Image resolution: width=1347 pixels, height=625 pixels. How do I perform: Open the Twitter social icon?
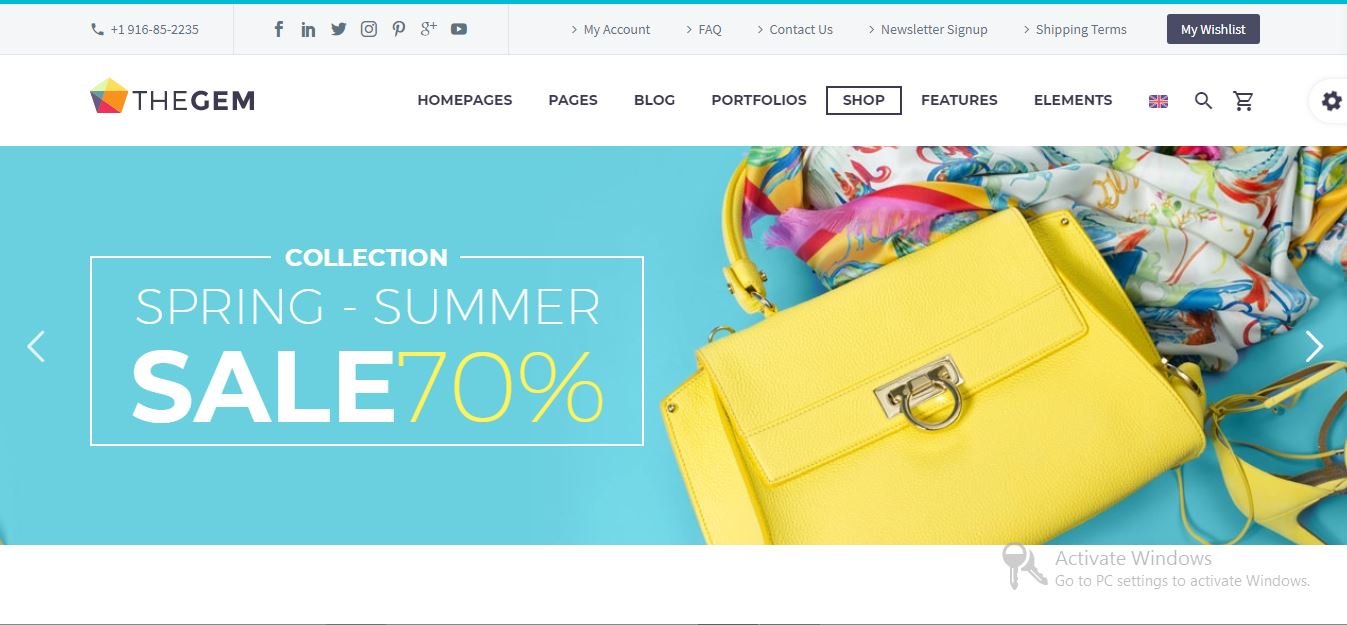(338, 29)
